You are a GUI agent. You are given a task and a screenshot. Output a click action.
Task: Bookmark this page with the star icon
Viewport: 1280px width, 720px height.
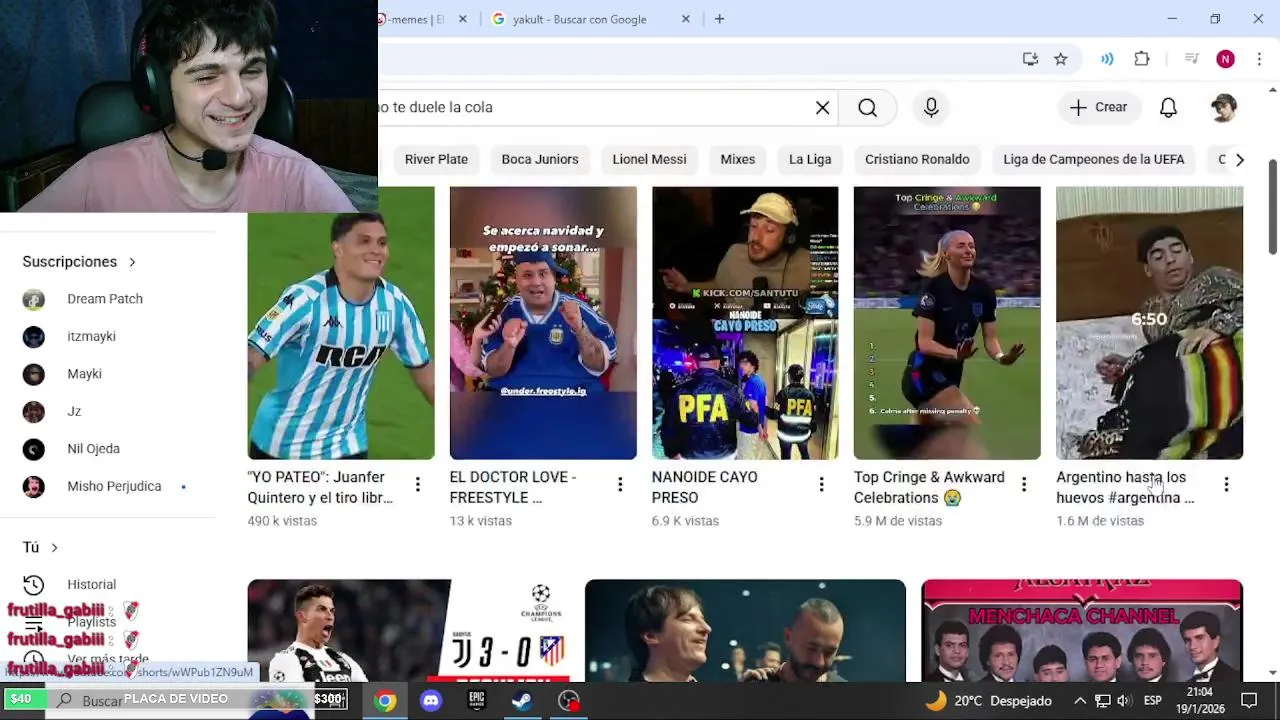pyautogui.click(x=1061, y=59)
